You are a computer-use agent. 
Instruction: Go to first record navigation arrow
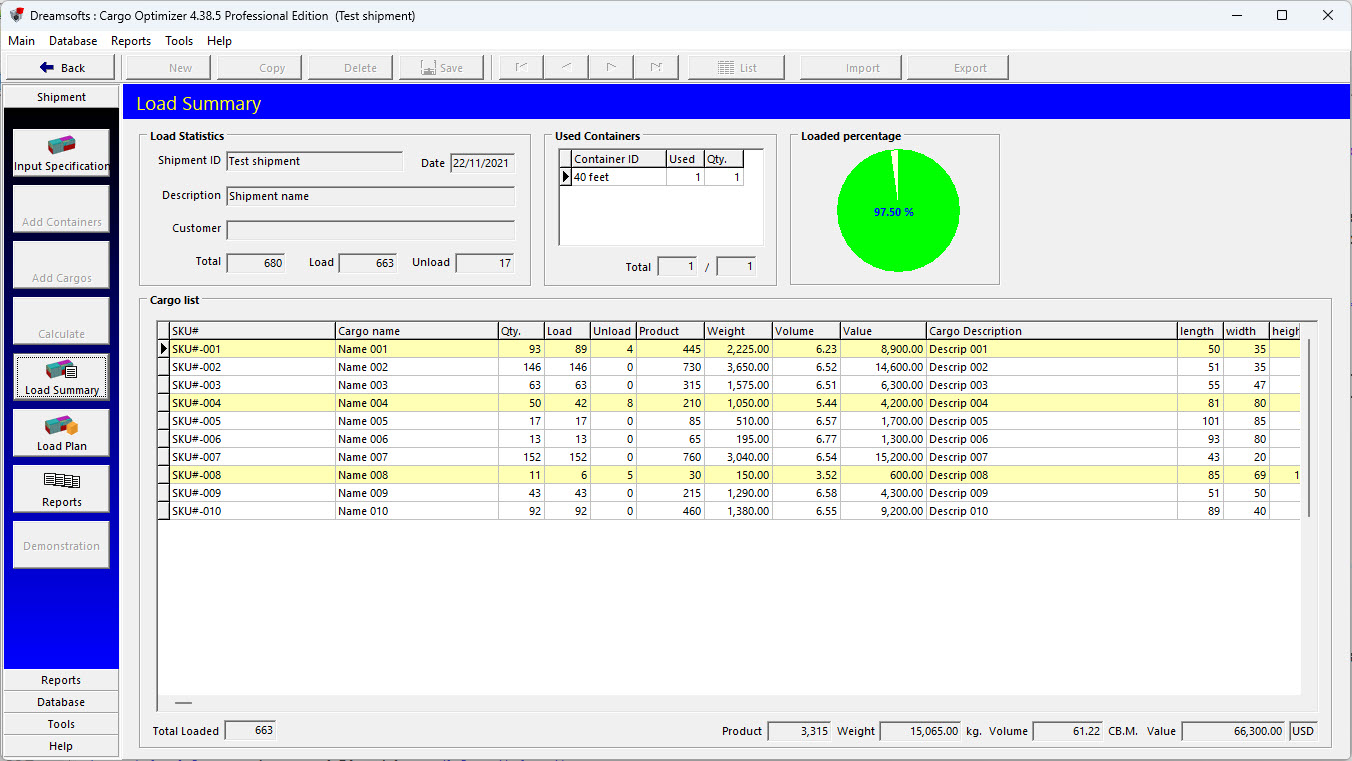[521, 67]
